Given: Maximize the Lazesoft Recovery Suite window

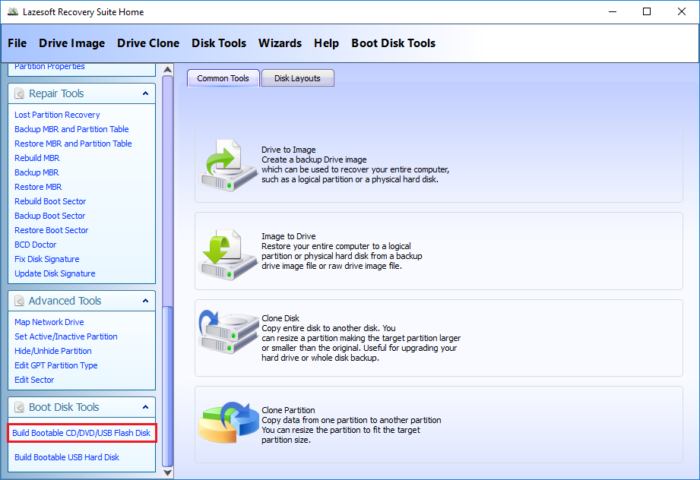Looking at the screenshot, I should [x=647, y=12].
